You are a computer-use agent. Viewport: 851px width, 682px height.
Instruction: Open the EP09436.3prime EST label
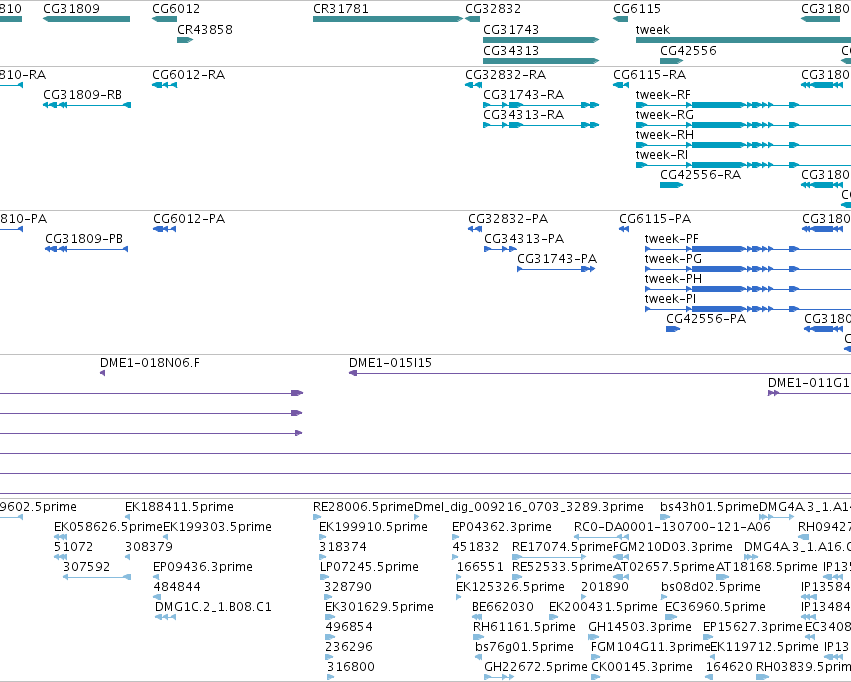[202, 567]
